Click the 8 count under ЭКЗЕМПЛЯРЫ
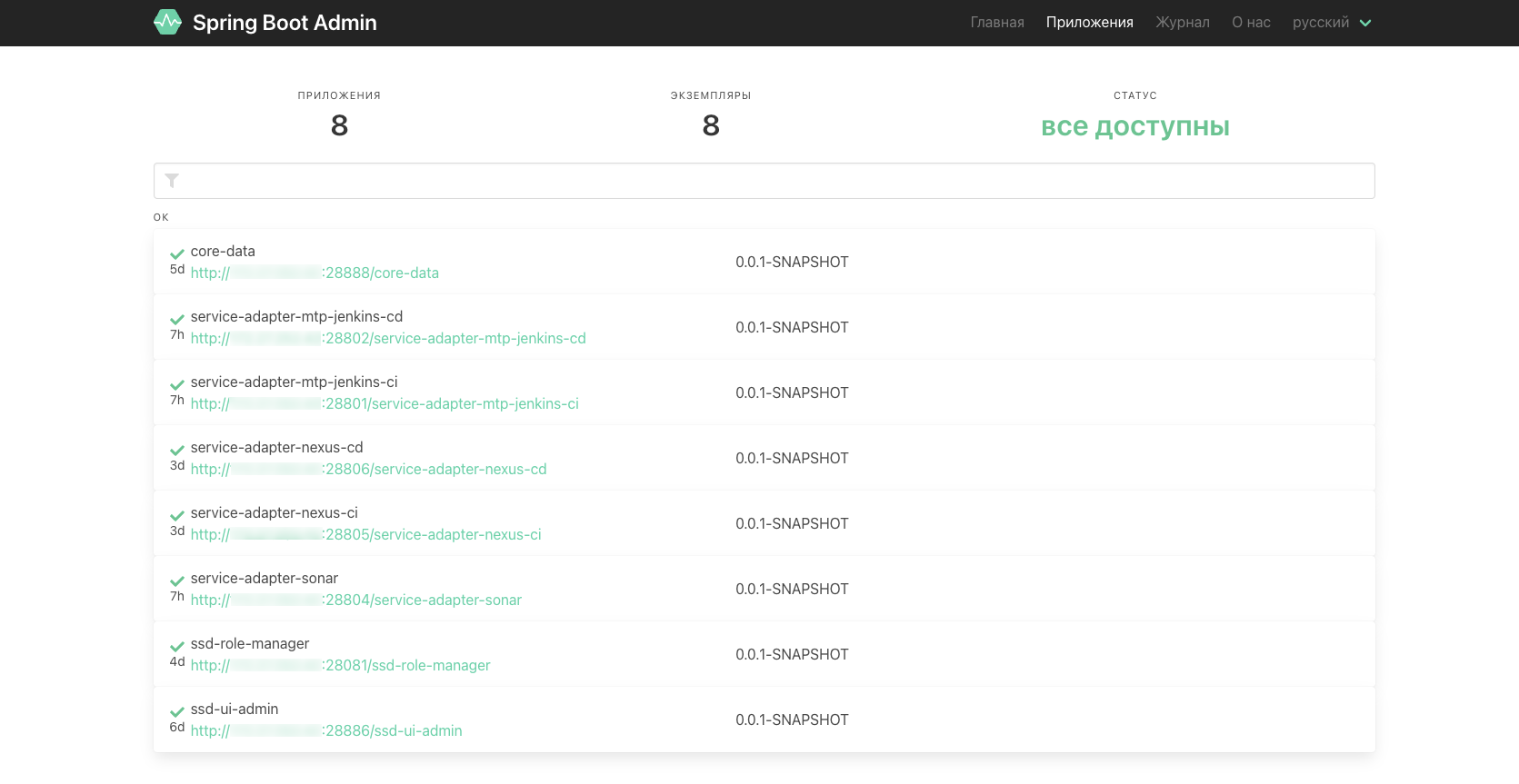Viewport: 1519px width, 784px height. click(x=711, y=125)
